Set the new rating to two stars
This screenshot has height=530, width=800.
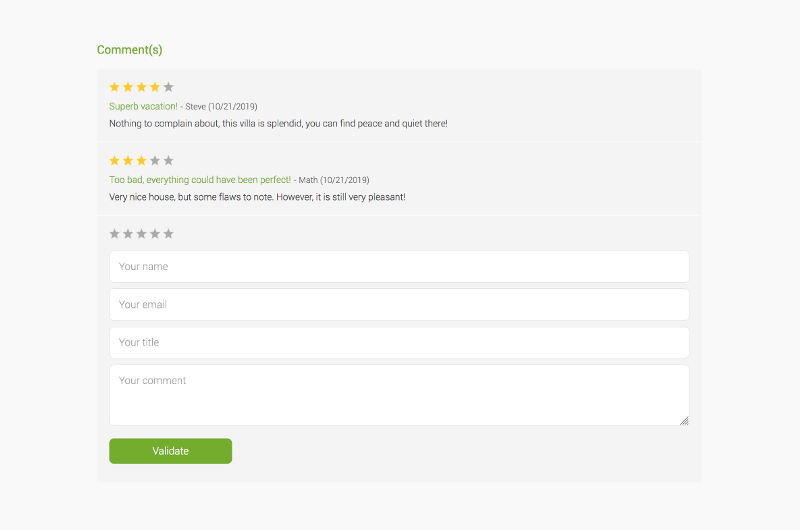coord(128,234)
